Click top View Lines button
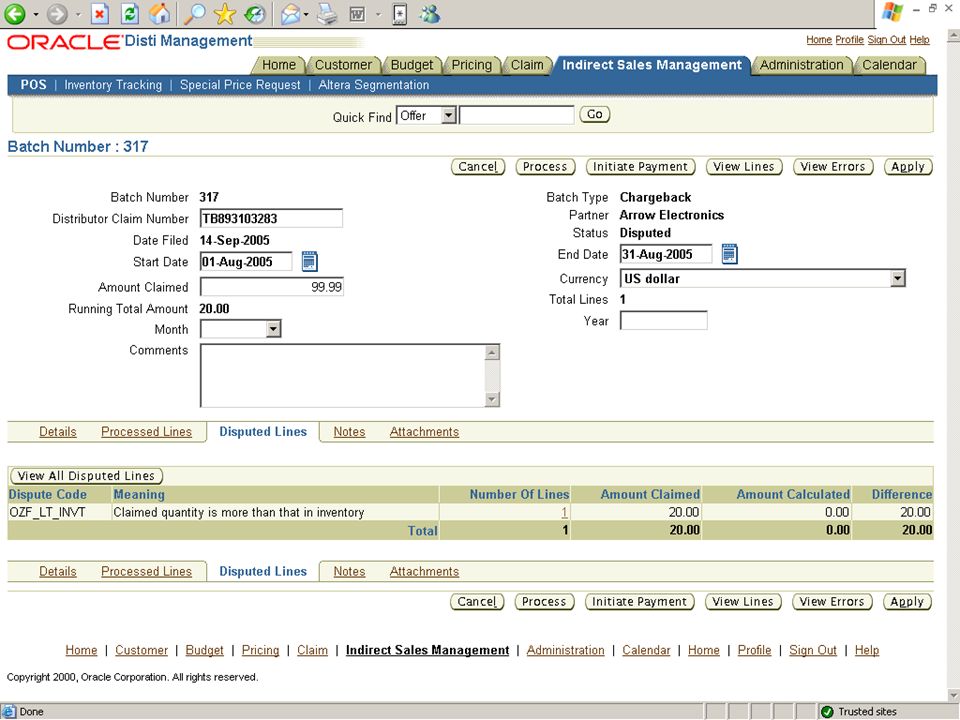This screenshot has width=960, height=720. [744, 167]
